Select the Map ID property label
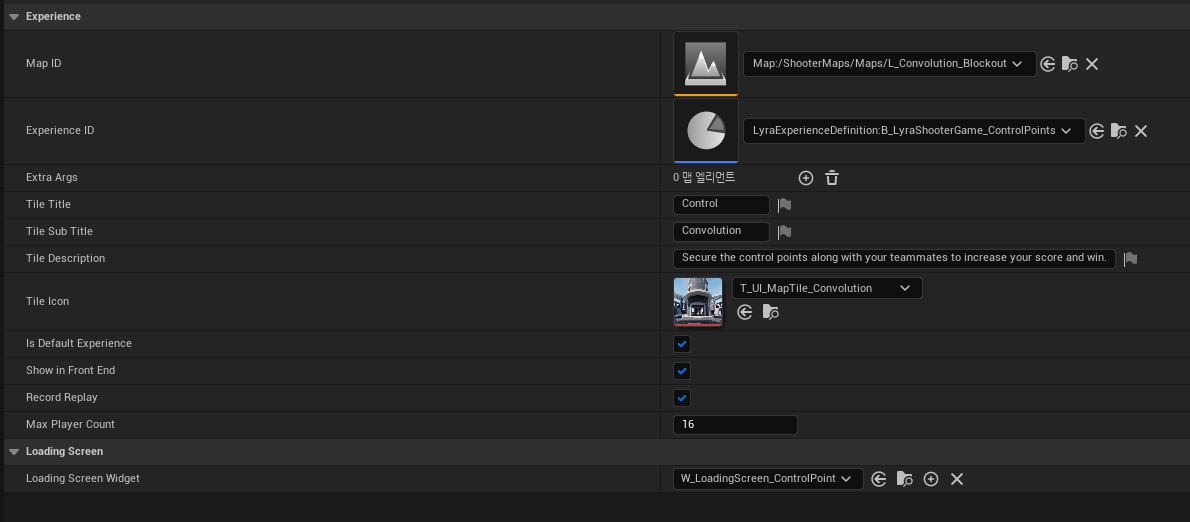Screen dimensions: 1190x522 pos(43,64)
